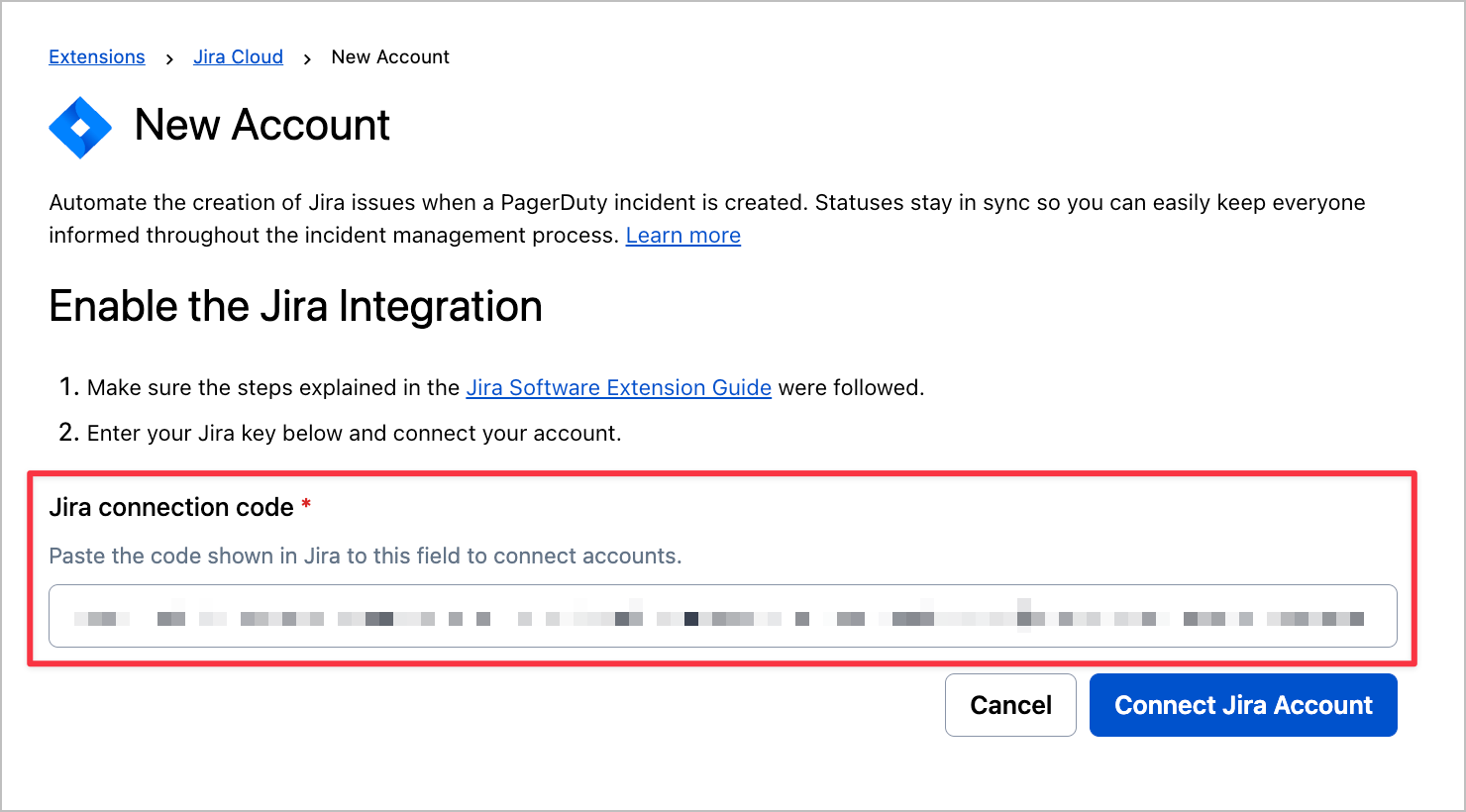Click the 'Paste the code shown' helper text
Viewport: 1466px width, 812px height.
point(365,557)
